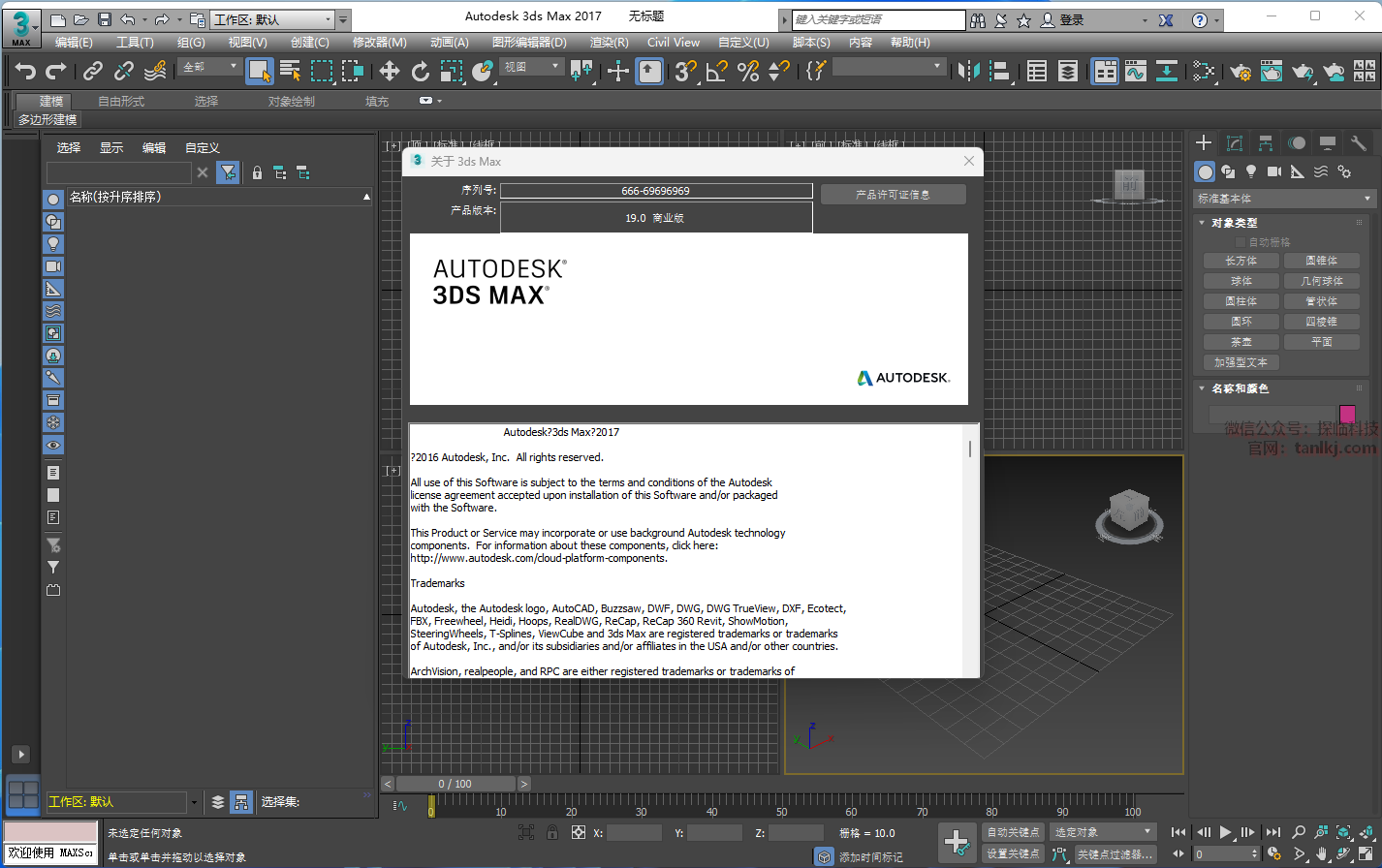This screenshot has height=868, width=1382.
Task: Switch to the Modify panel tab
Action: pyautogui.click(x=1235, y=143)
